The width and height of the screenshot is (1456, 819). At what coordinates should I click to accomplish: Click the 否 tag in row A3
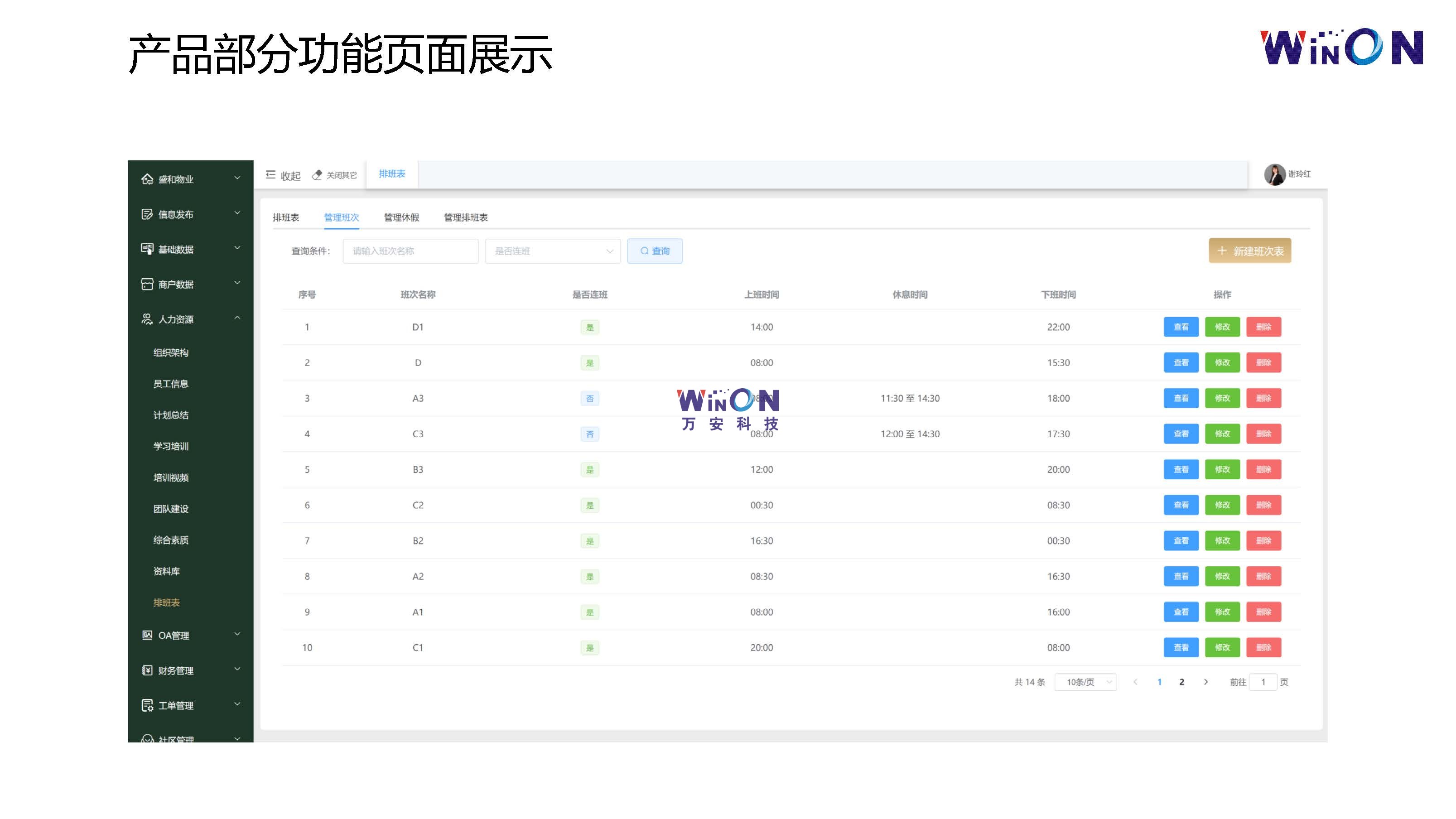590,399
